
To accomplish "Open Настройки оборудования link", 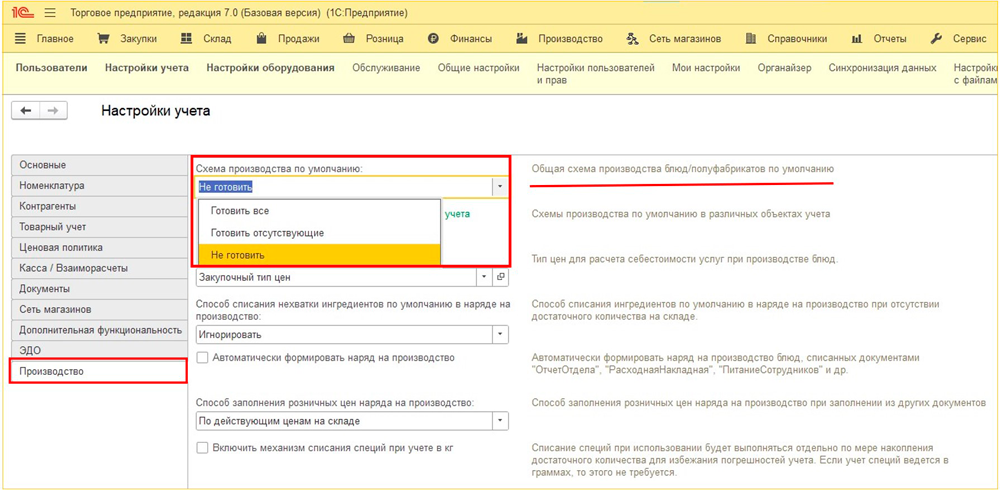I will [270, 68].
